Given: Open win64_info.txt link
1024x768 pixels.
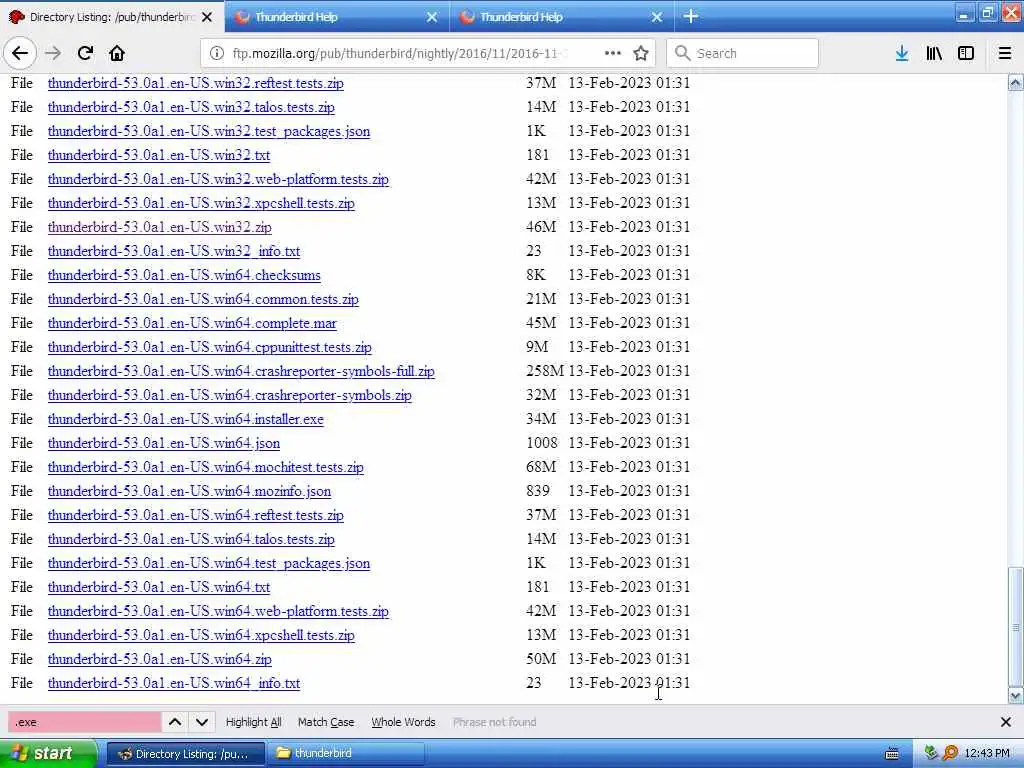Looking at the screenshot, I should [x=174, y=683].
